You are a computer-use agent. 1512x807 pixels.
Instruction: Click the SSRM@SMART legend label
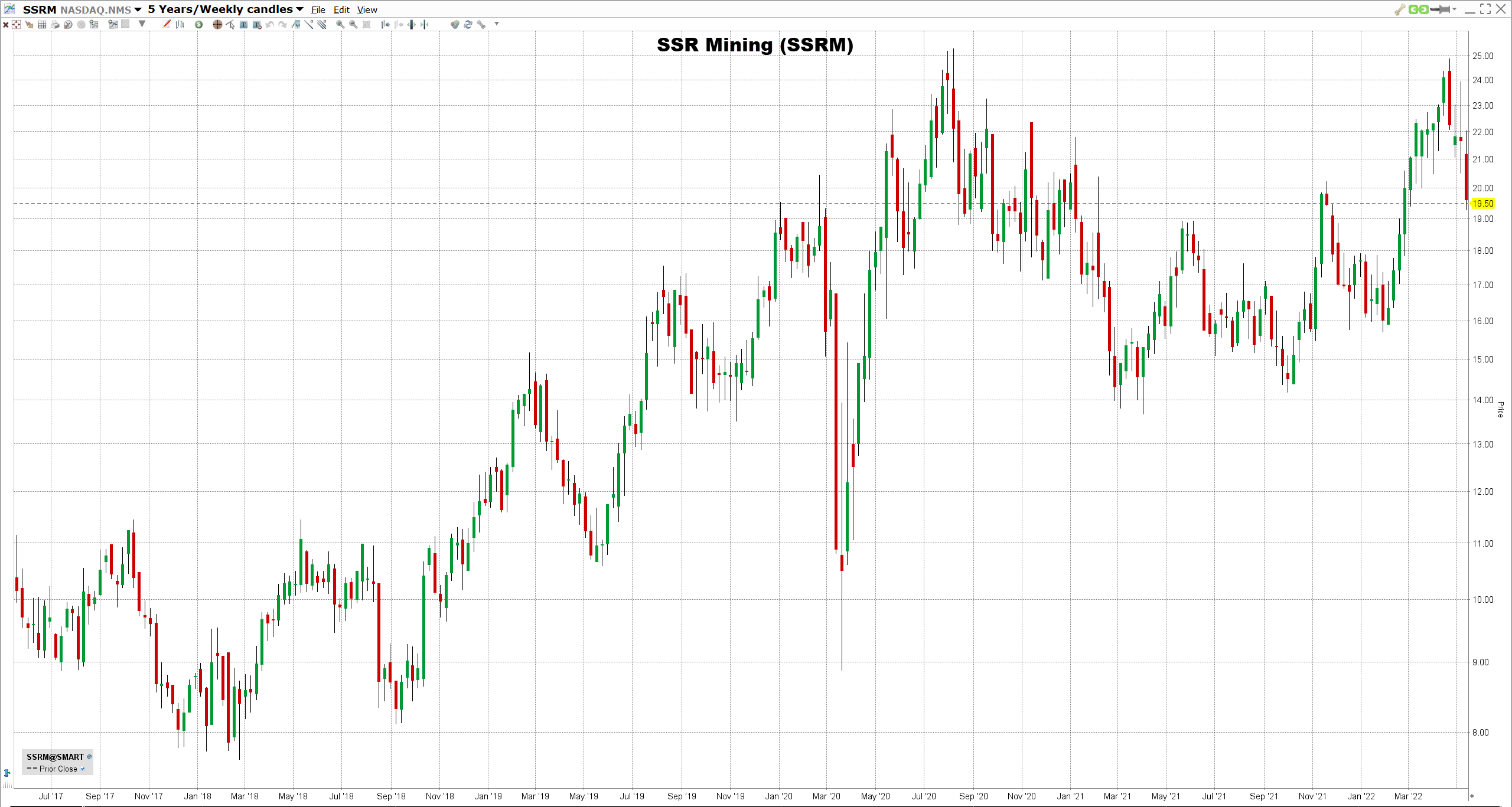coord(55,757)
